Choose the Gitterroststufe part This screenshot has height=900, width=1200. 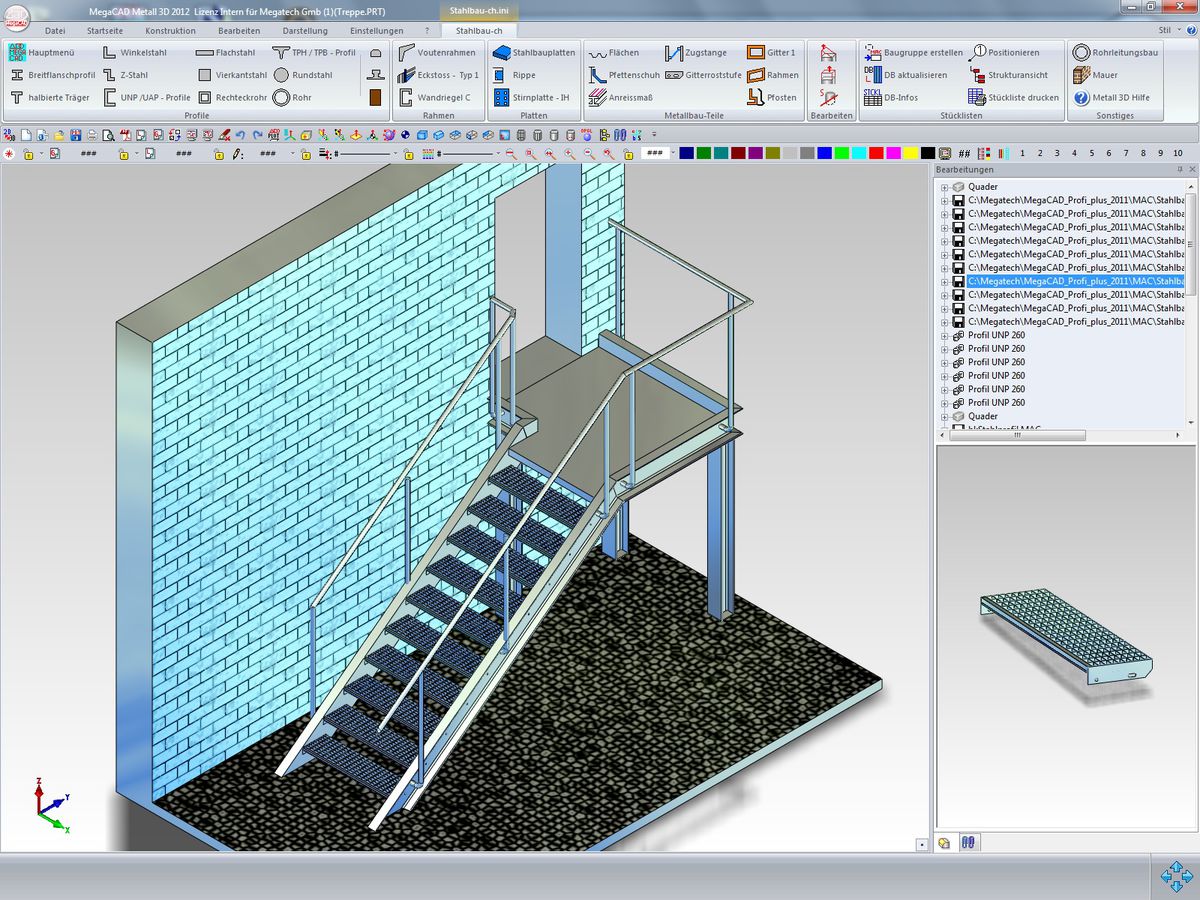(704, 75)
